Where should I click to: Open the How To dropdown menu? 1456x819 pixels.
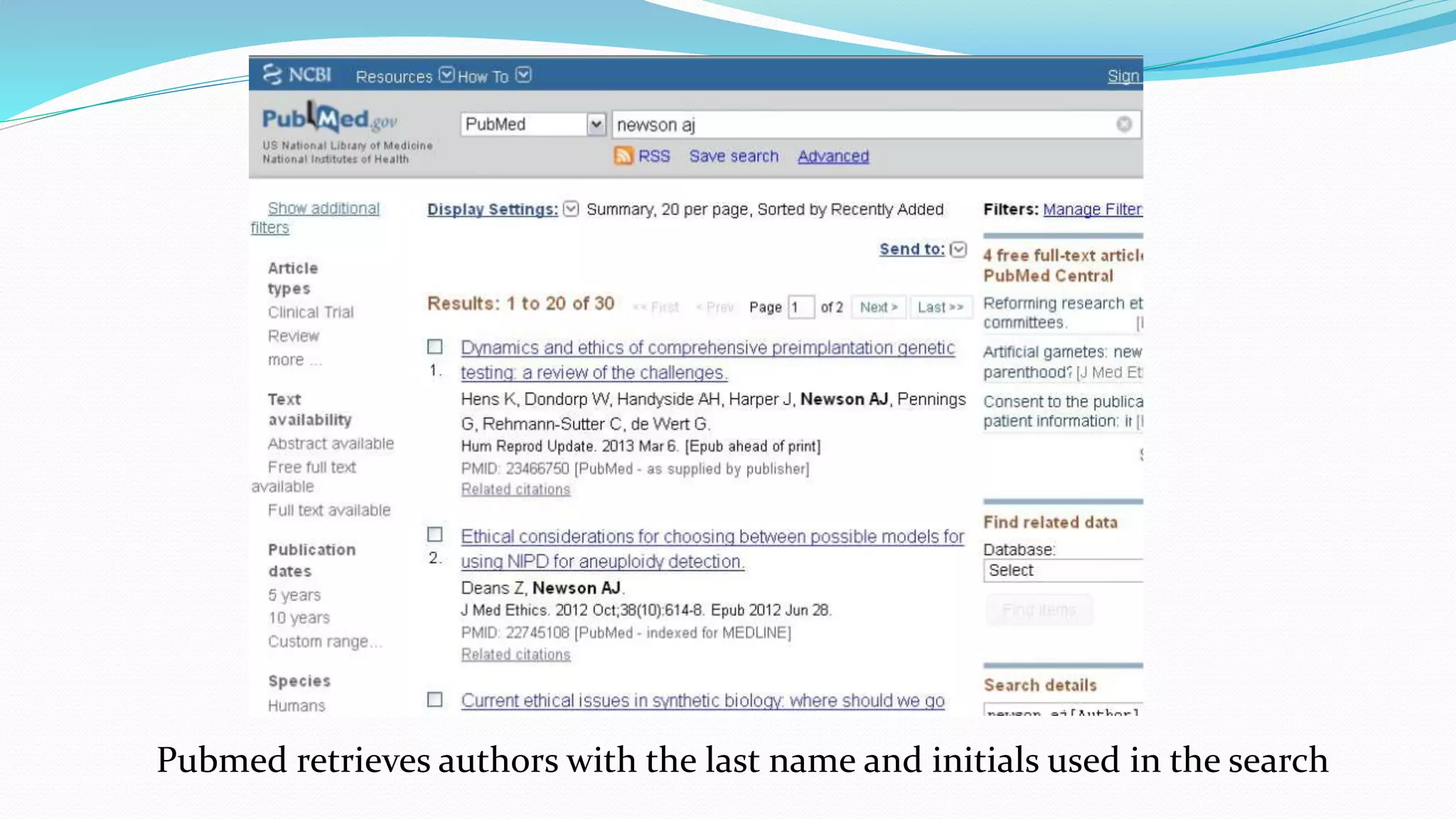(x=494, y=76)
